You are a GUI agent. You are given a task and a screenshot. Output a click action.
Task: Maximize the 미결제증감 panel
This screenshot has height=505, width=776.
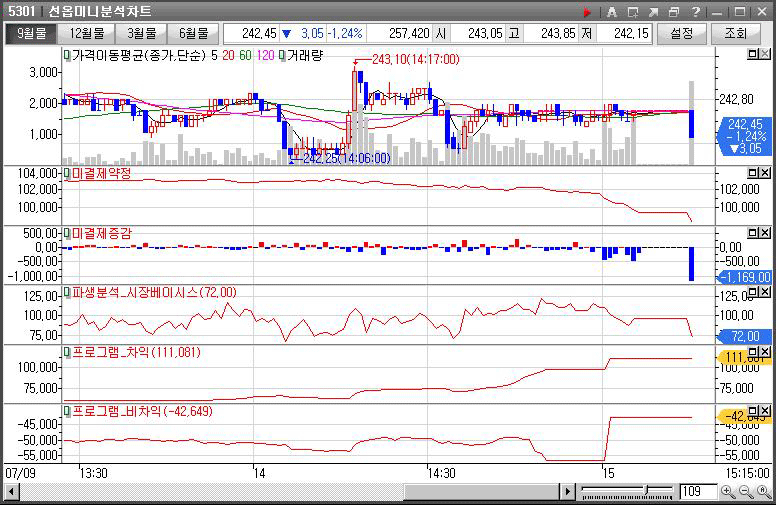(x=753, y=232)
